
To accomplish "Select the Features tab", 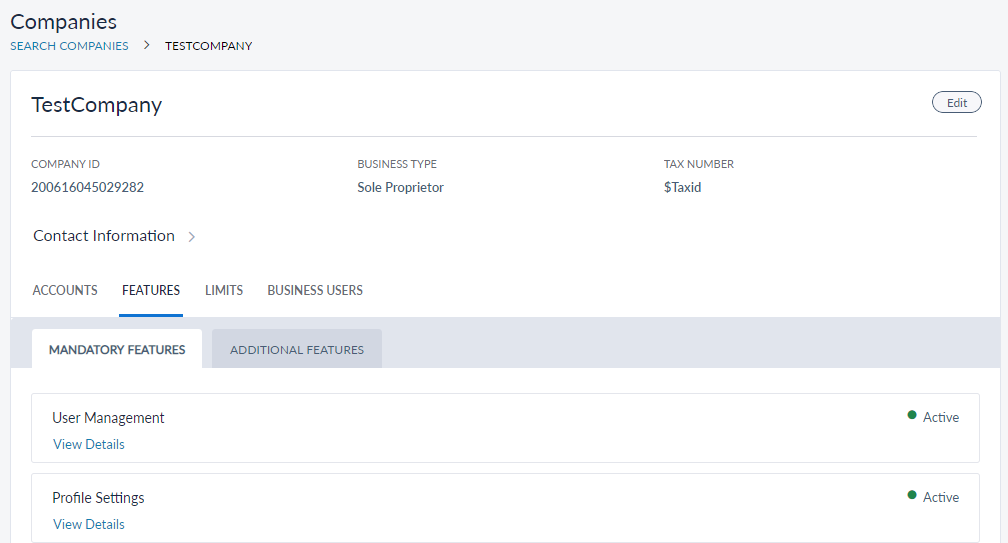I will tap(151, 291).
